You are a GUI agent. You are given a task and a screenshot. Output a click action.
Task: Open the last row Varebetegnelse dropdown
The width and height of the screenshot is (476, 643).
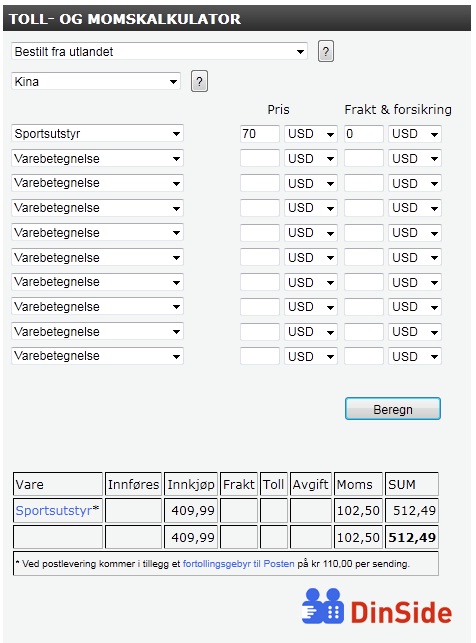[x=97, y=356]
